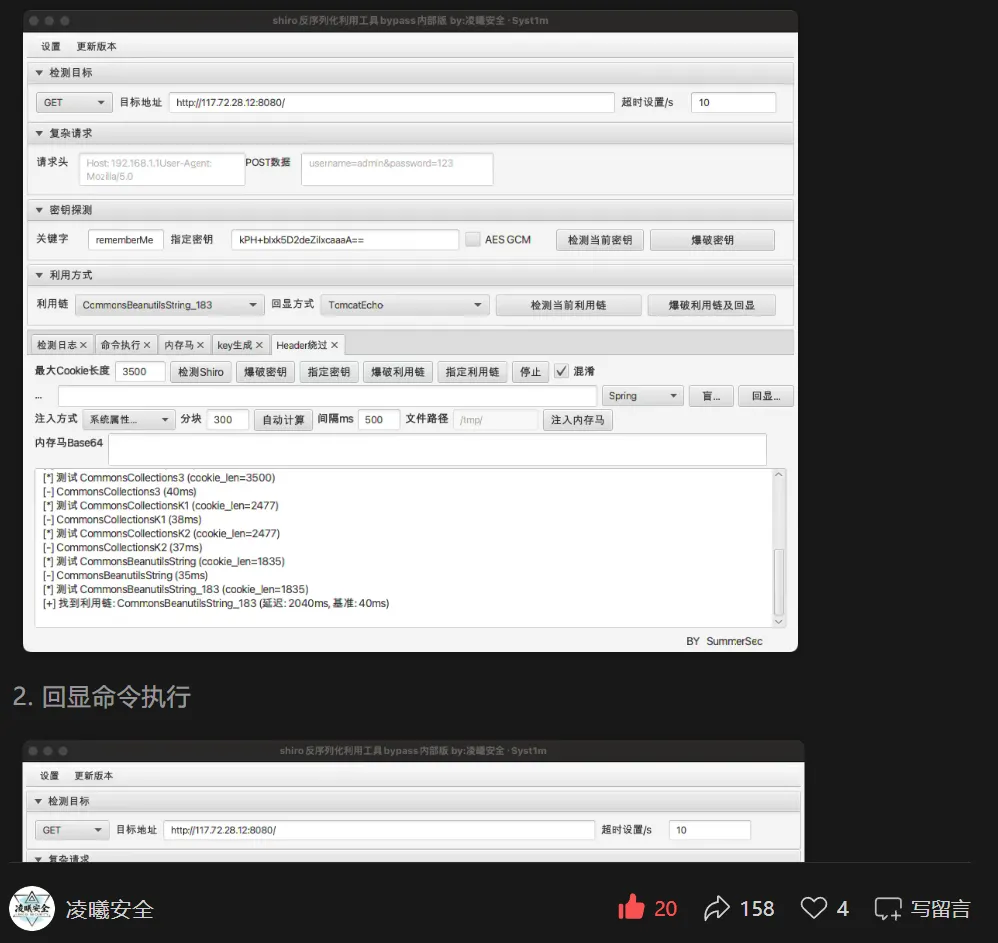Image resolution: width=998 pixels, height=943 pixels.
Task: Click the 爆破利用链 button
Action: [x=398, y=372]
